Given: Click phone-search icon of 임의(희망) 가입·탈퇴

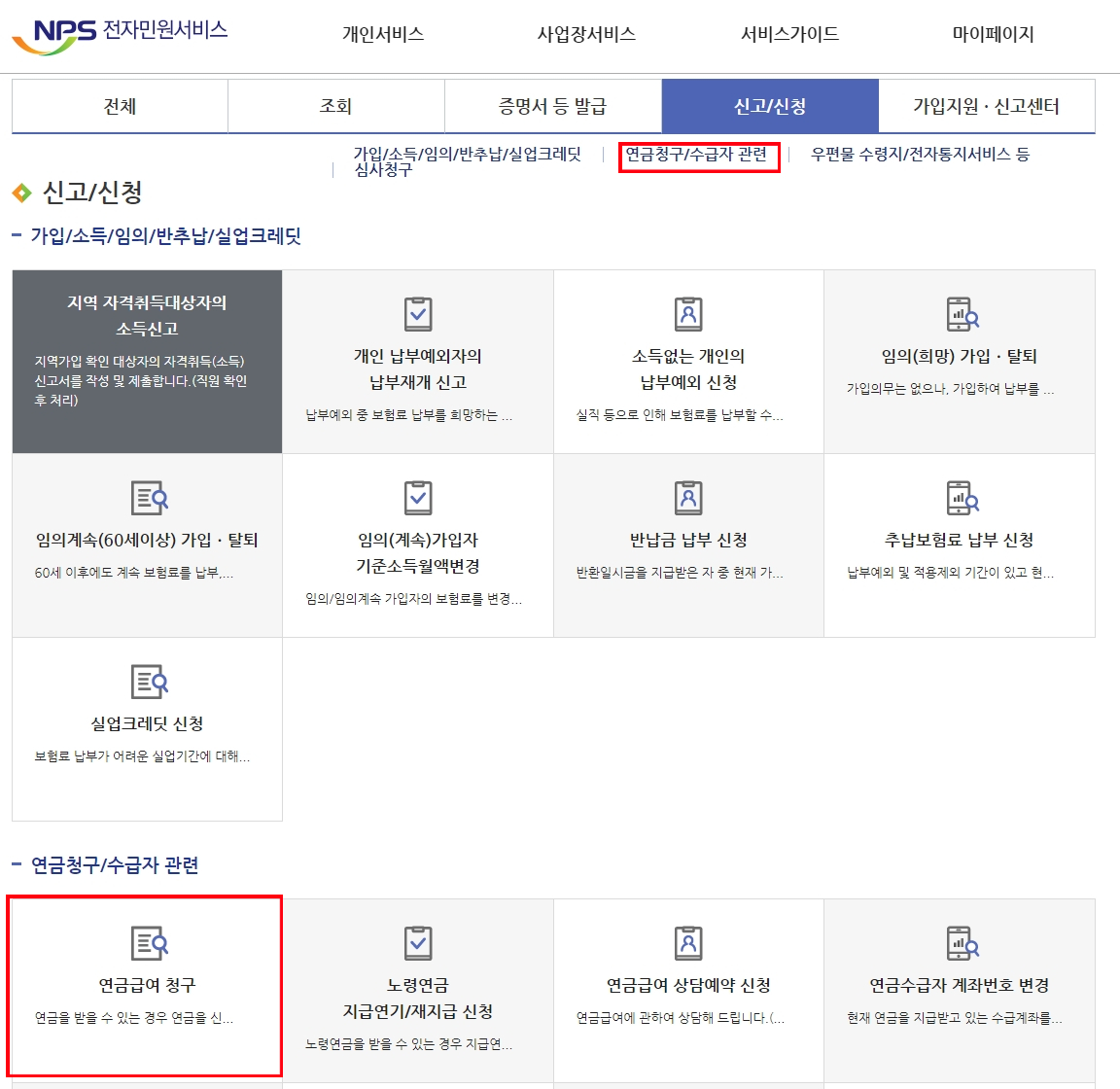Looking at the screenshot, I should (x=962, y=314).
